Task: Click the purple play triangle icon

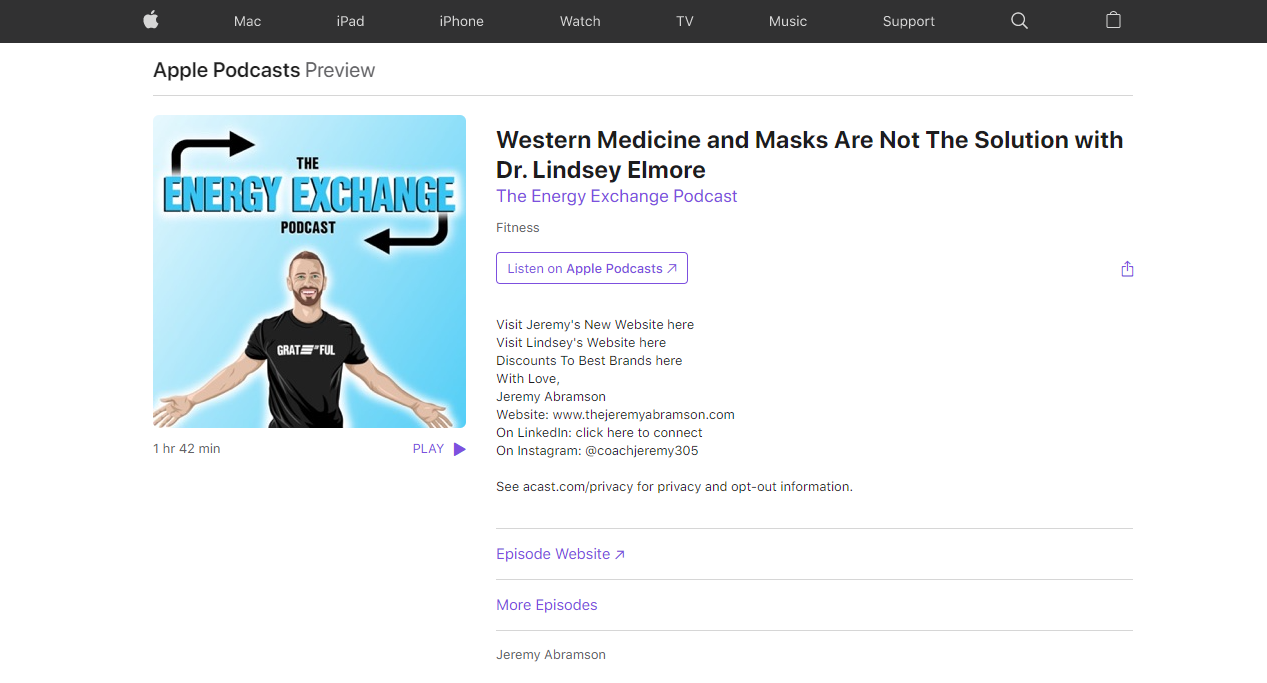Action: tap(459, 449)
